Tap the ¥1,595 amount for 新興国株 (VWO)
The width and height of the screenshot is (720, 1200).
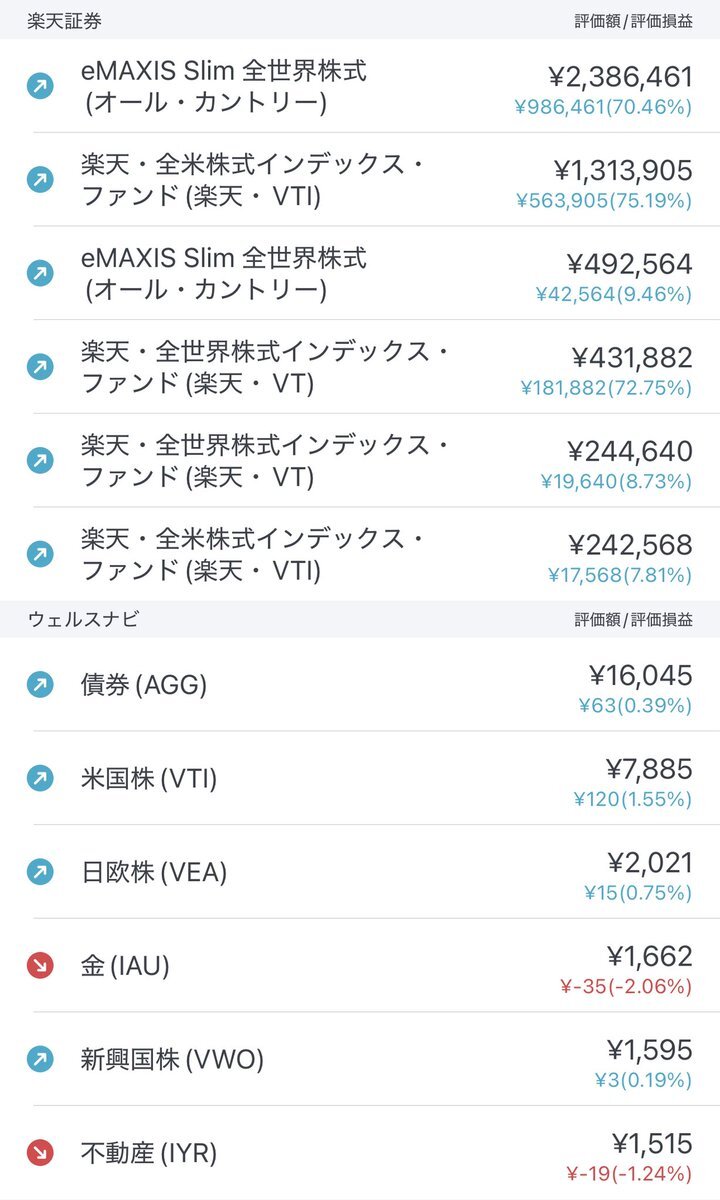coord(649,1050)
